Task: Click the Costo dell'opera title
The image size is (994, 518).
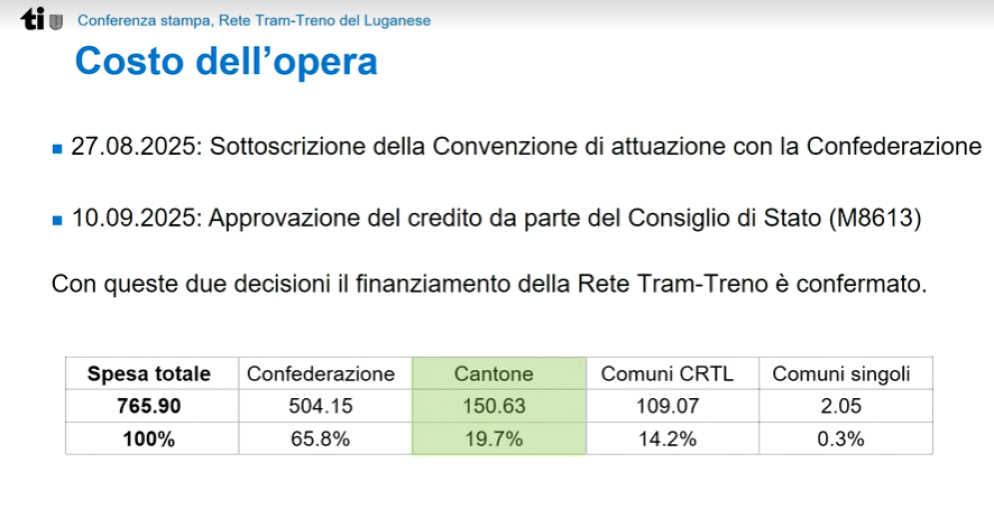Action: click(x=226, y=62)
